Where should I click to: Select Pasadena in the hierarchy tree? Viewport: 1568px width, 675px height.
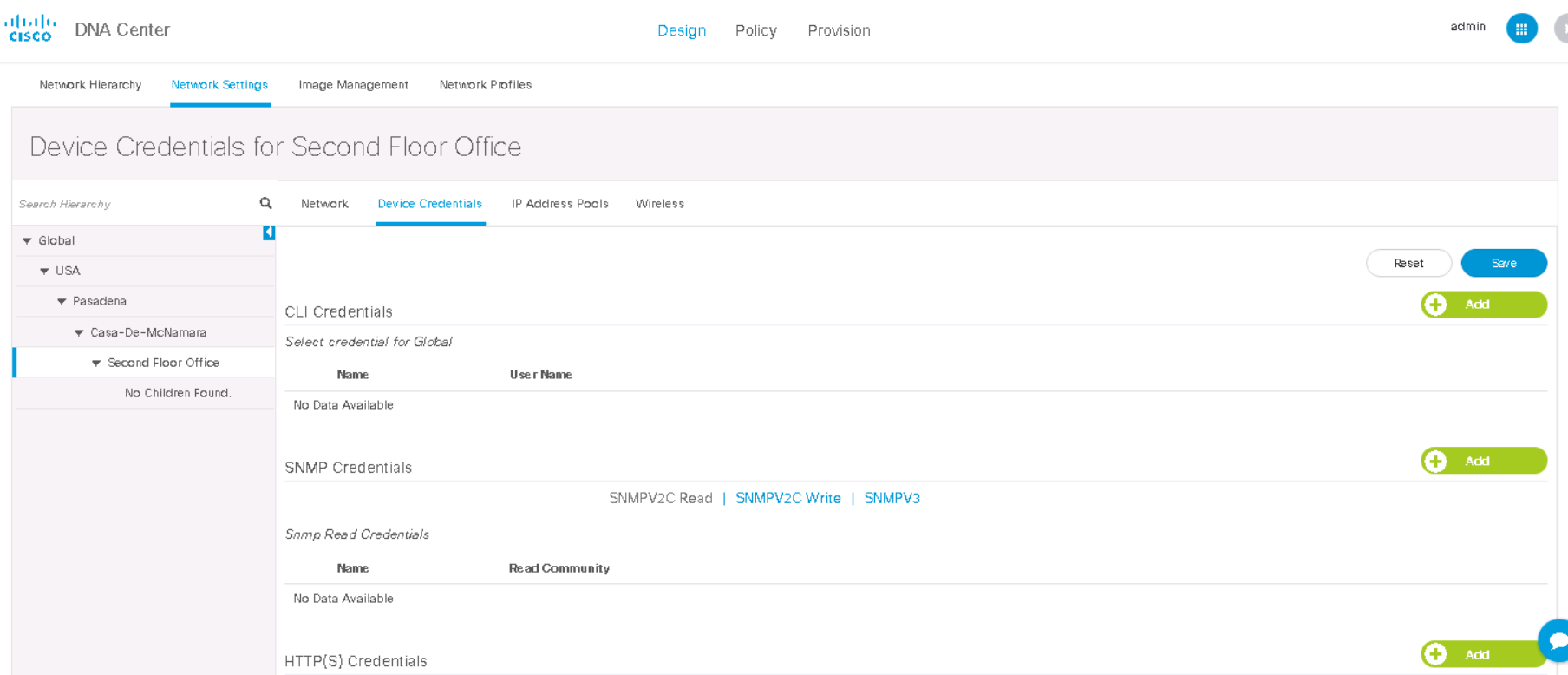click(x=100, y=302)
